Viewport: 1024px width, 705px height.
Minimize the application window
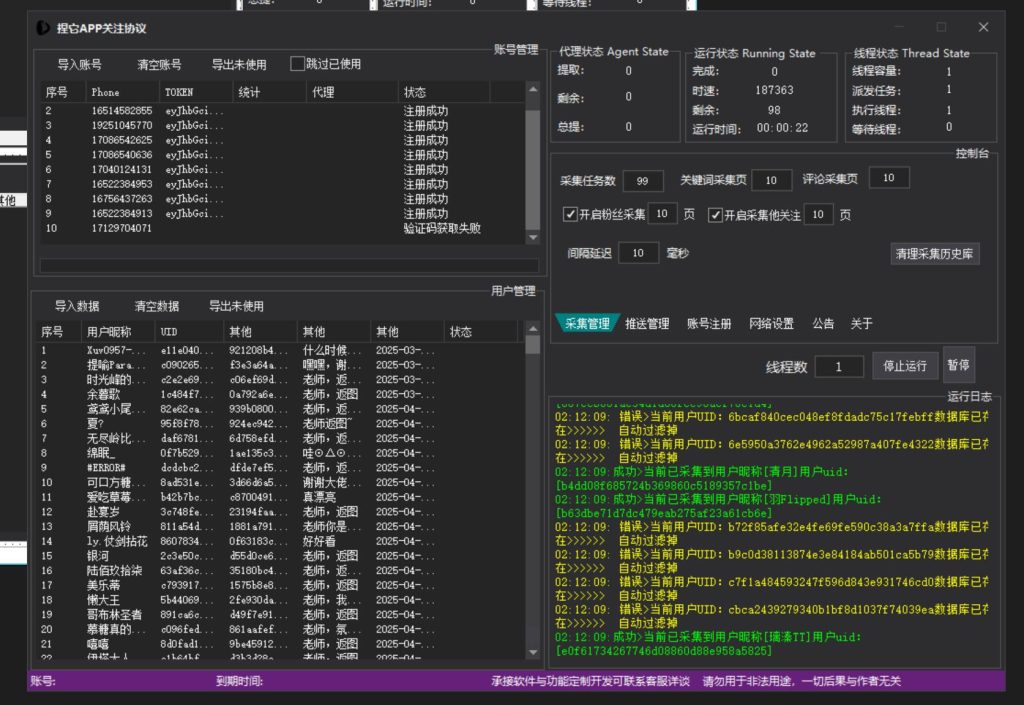coord(899,27)
